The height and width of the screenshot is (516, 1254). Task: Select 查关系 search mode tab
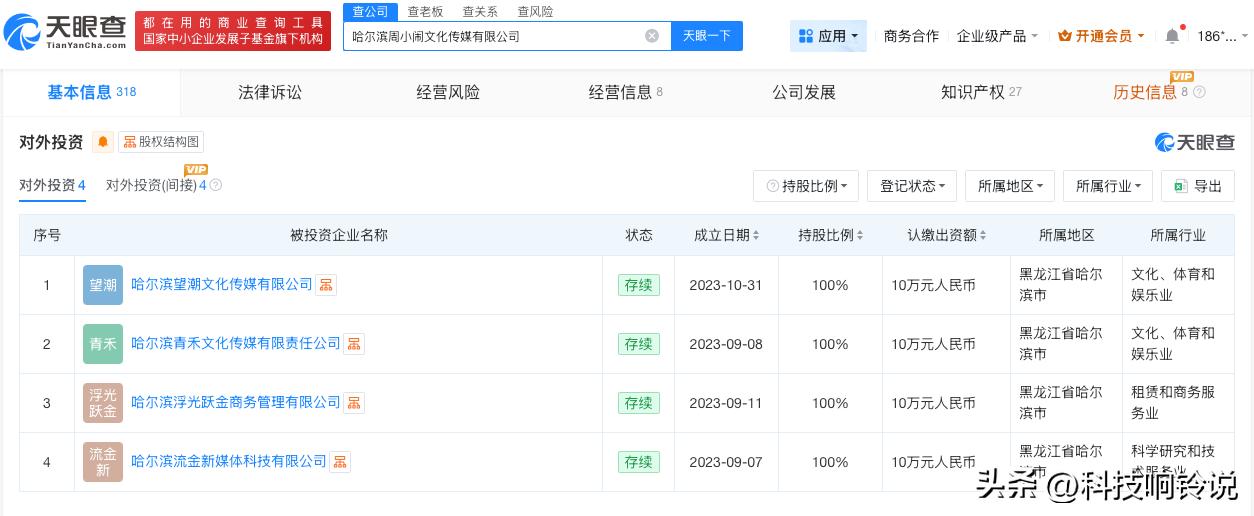pyautogui.click(x=480, y=12)
